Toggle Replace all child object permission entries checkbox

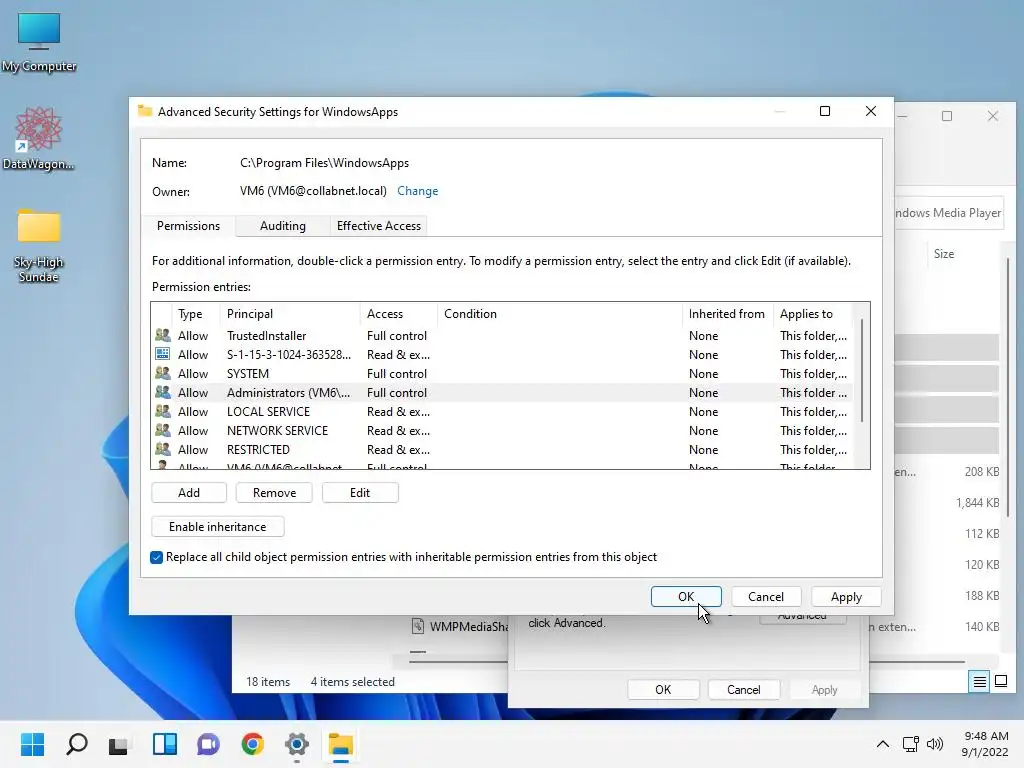click(156, 557)
